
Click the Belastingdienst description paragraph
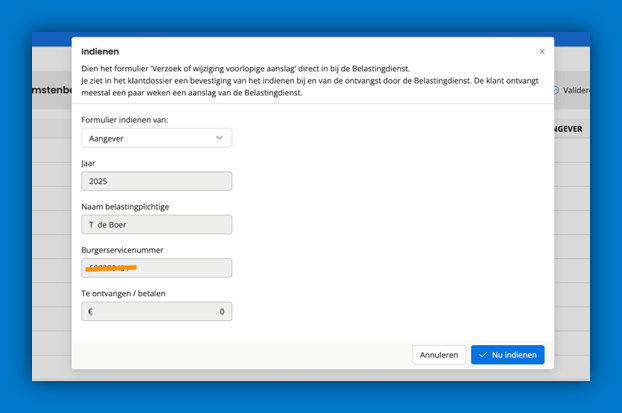(300, 82)
